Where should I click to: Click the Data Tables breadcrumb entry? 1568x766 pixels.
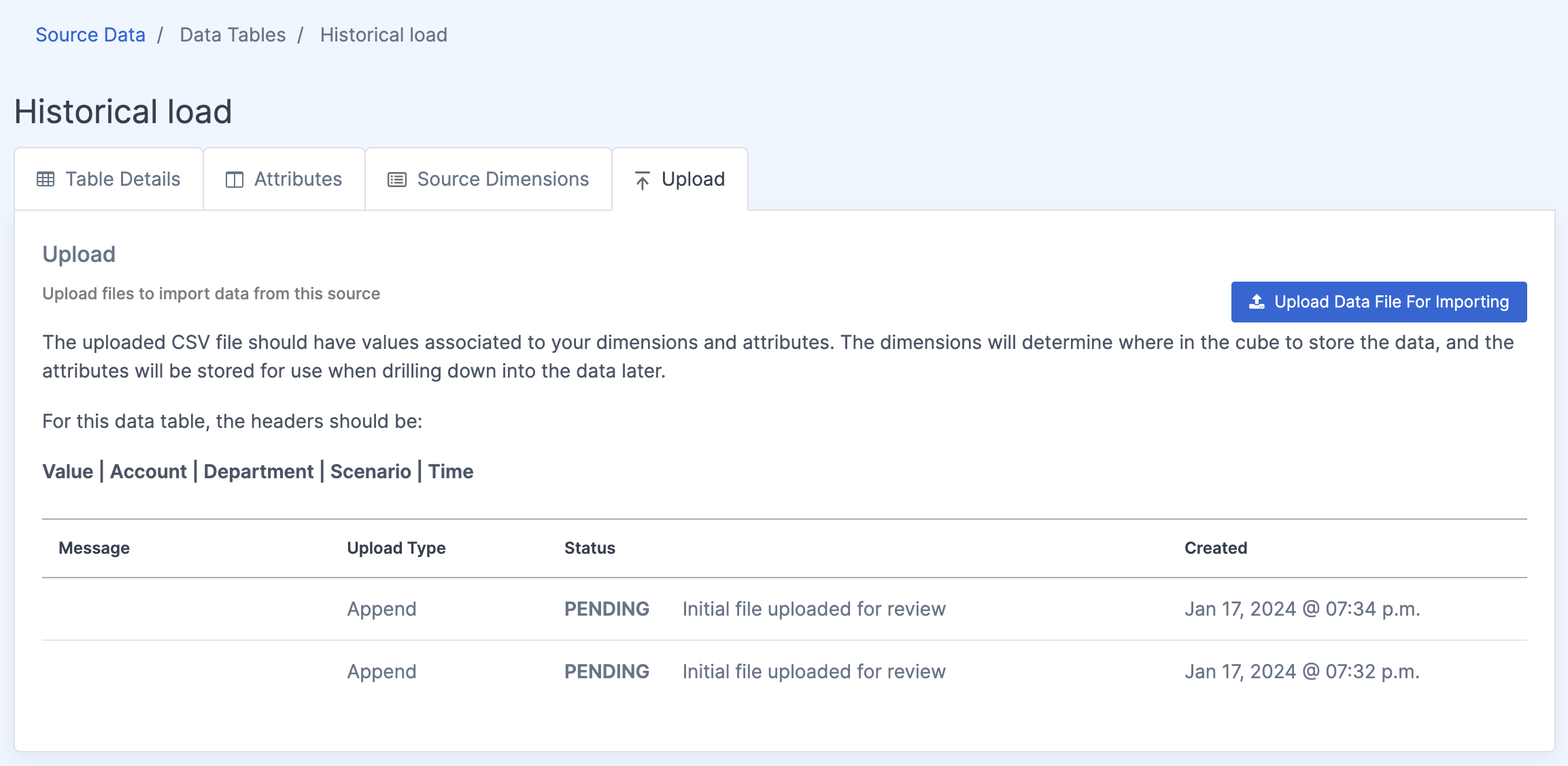tap(232, 34)
